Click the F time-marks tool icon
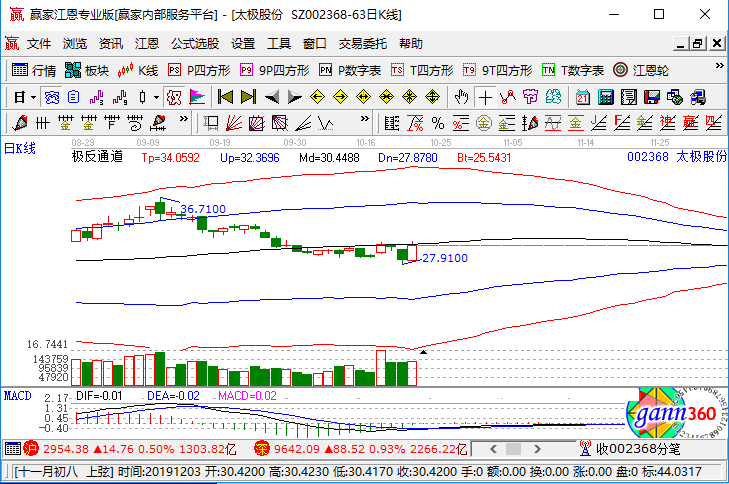Image resolution: width=729 pixels, height=484 pixels. (112, 123)
